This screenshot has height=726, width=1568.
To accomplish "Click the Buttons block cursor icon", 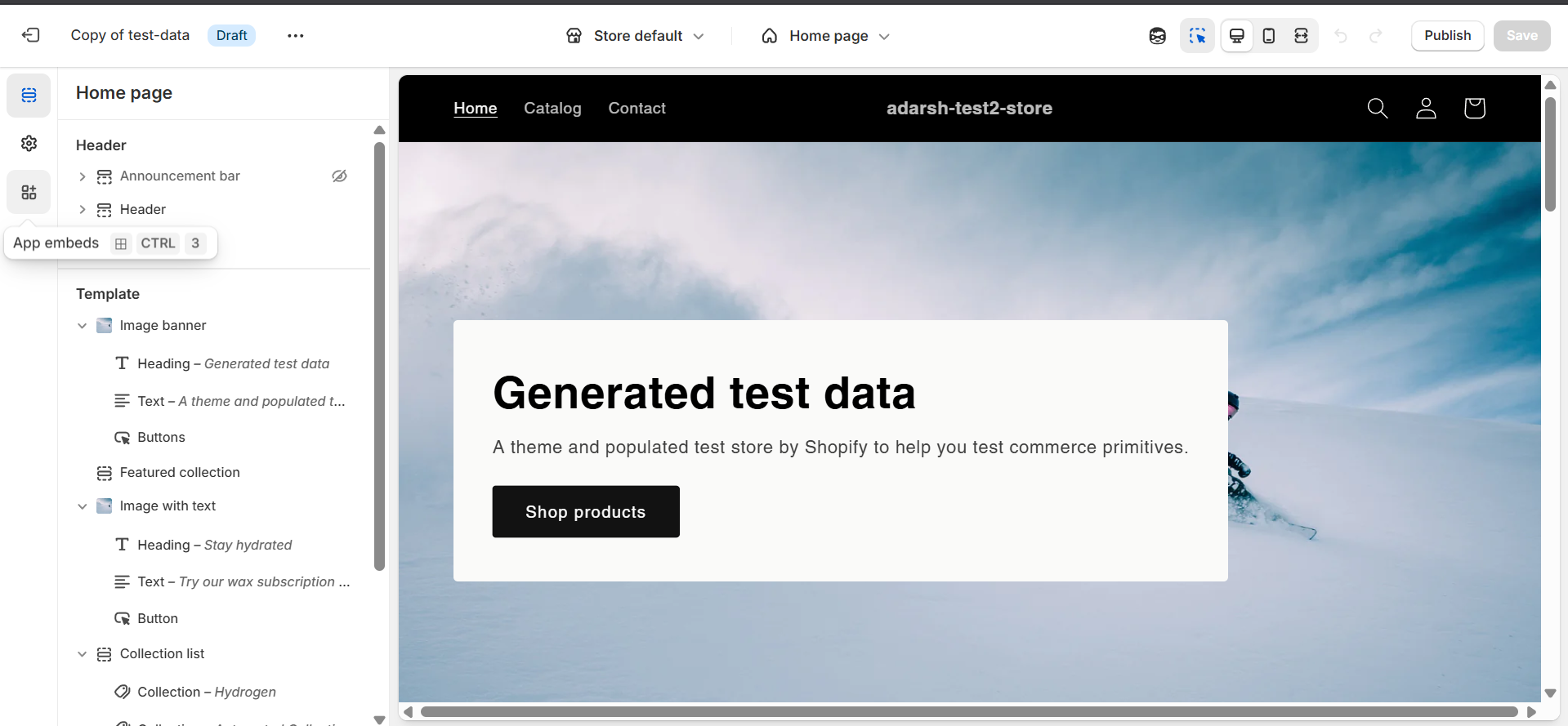I will tap(122, 438).
